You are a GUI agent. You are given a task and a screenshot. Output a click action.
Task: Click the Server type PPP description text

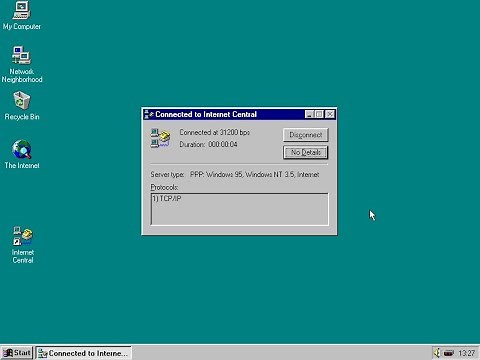coord(254,174)
